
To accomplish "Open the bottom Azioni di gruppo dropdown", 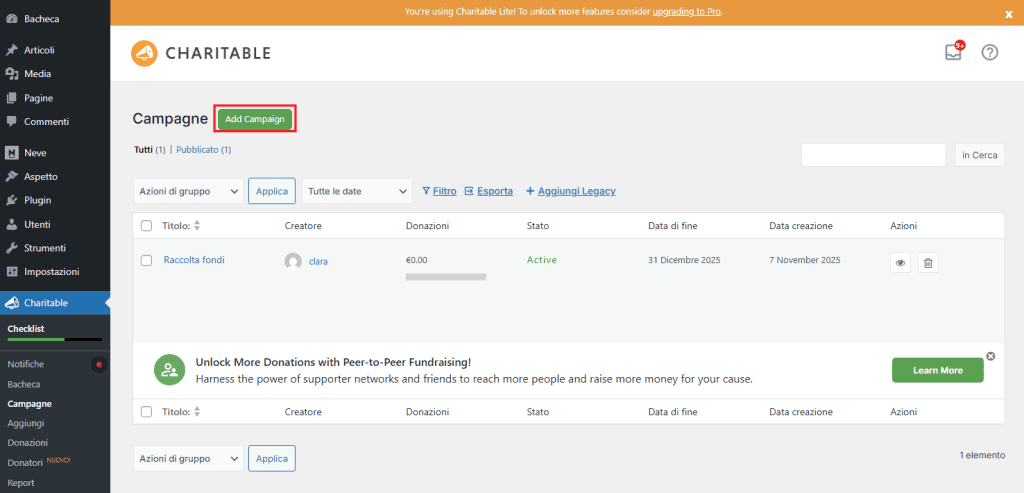I will point(188,458).
